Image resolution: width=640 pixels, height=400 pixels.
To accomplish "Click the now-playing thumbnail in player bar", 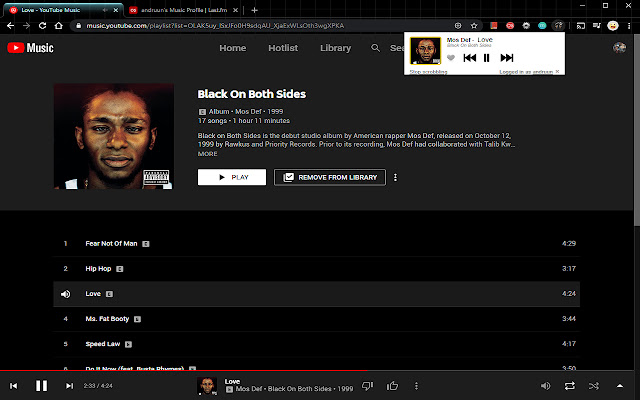I will [x=207, y=386].
